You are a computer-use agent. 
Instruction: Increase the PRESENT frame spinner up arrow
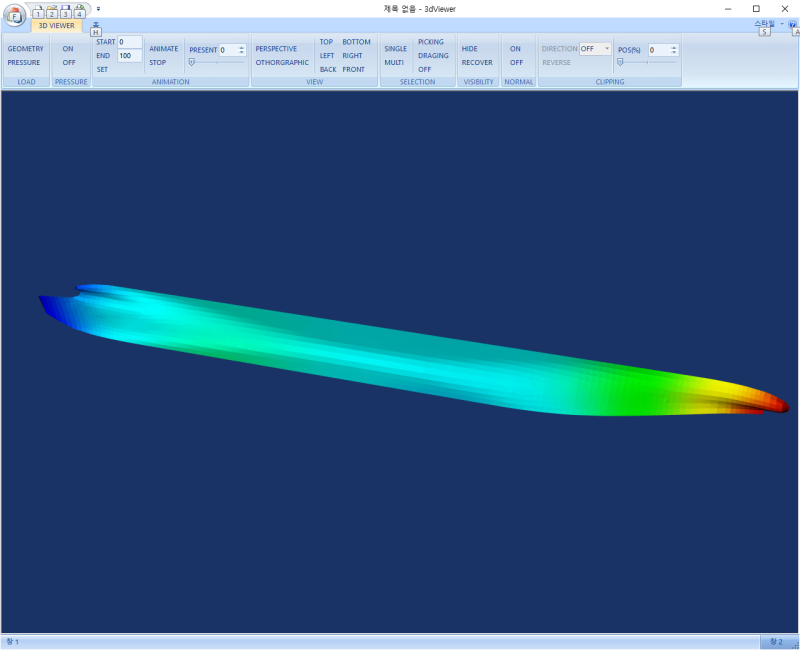click(x=241, y=47)
